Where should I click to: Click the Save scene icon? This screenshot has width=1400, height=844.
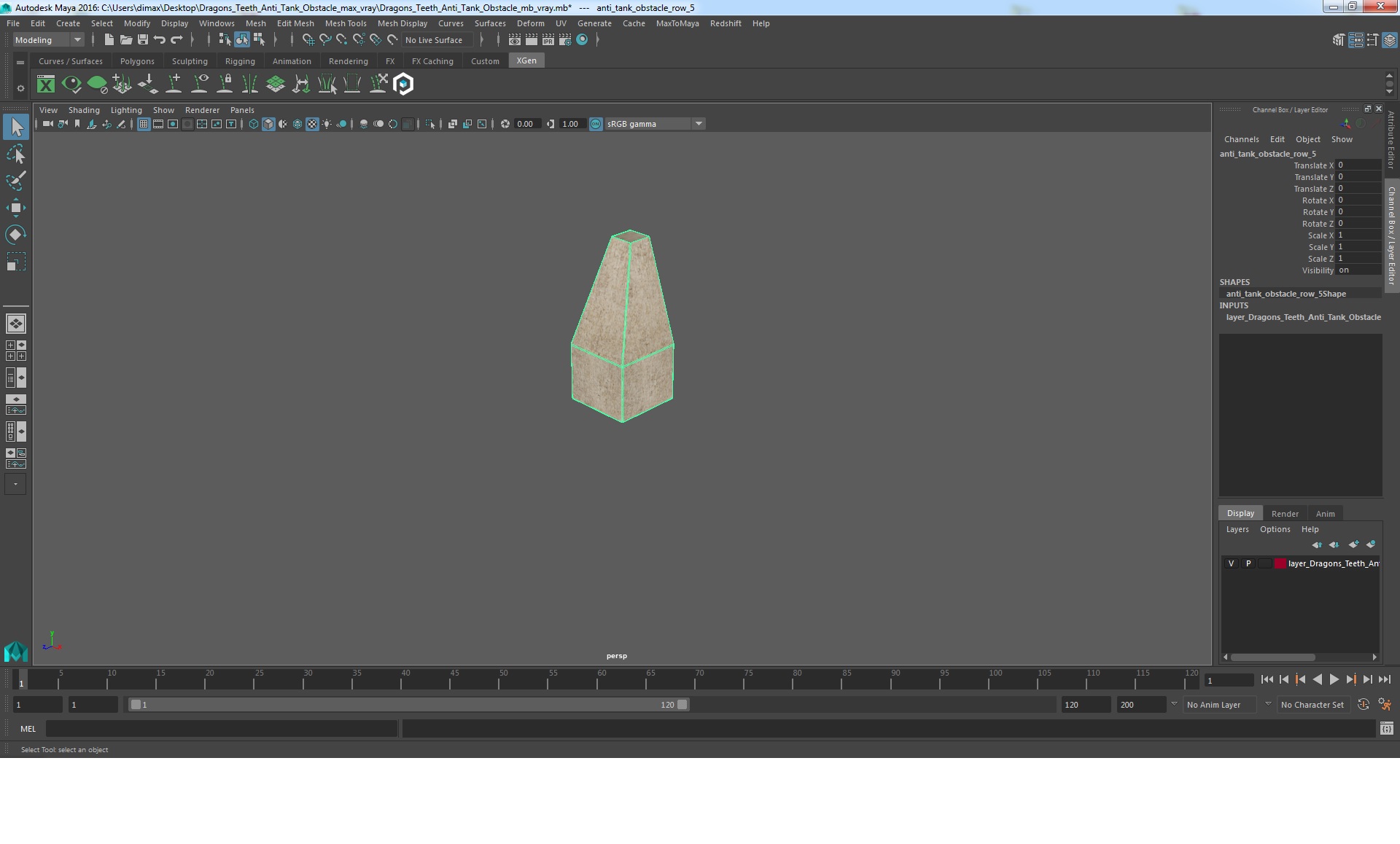(143, 40)
